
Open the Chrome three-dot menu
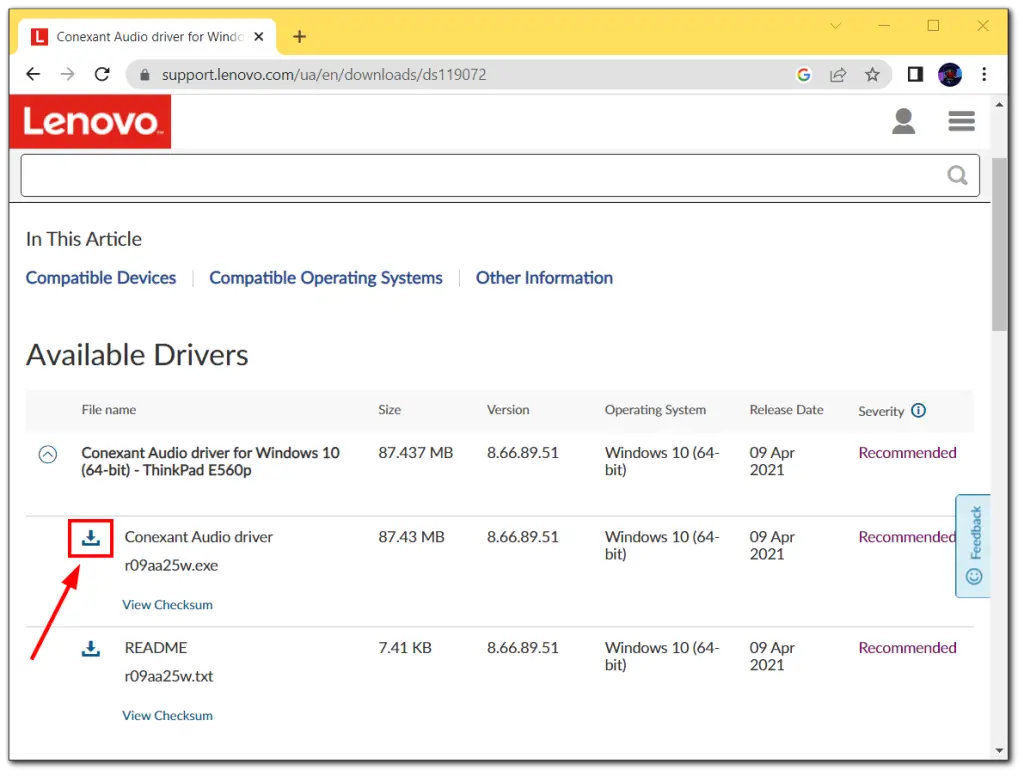[x=985, y=74]
